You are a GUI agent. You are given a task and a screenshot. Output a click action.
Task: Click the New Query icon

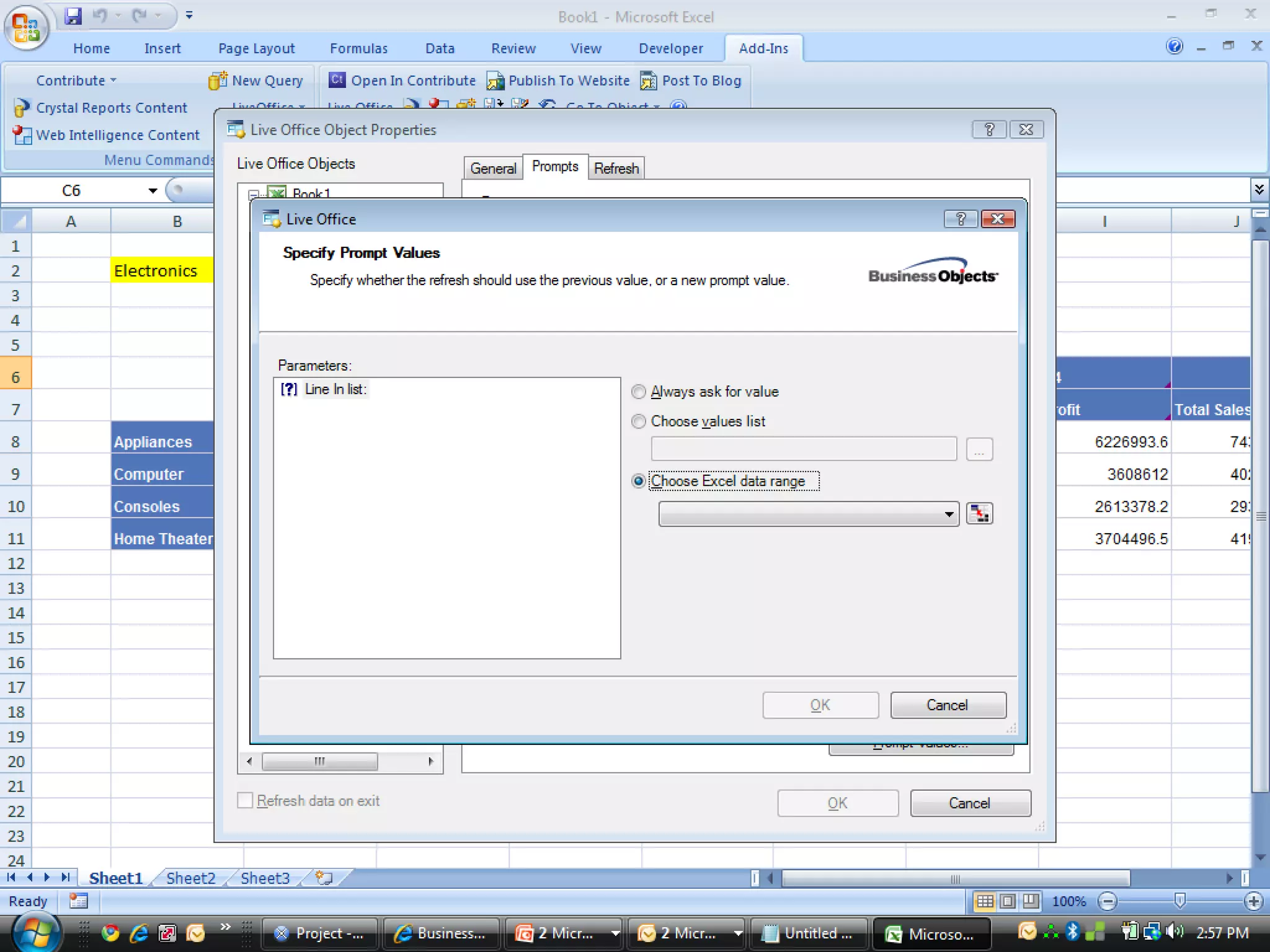(217, 81)
